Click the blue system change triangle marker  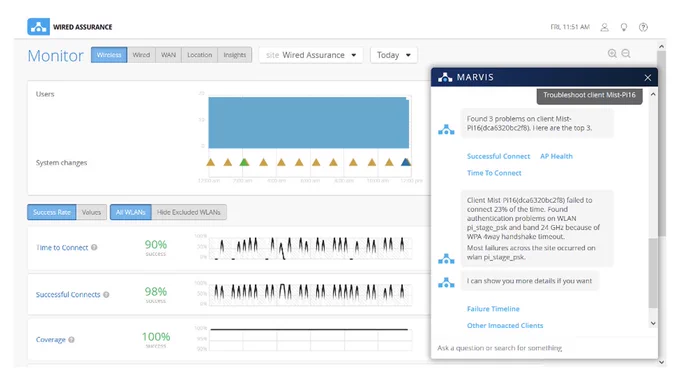point(405,162)
